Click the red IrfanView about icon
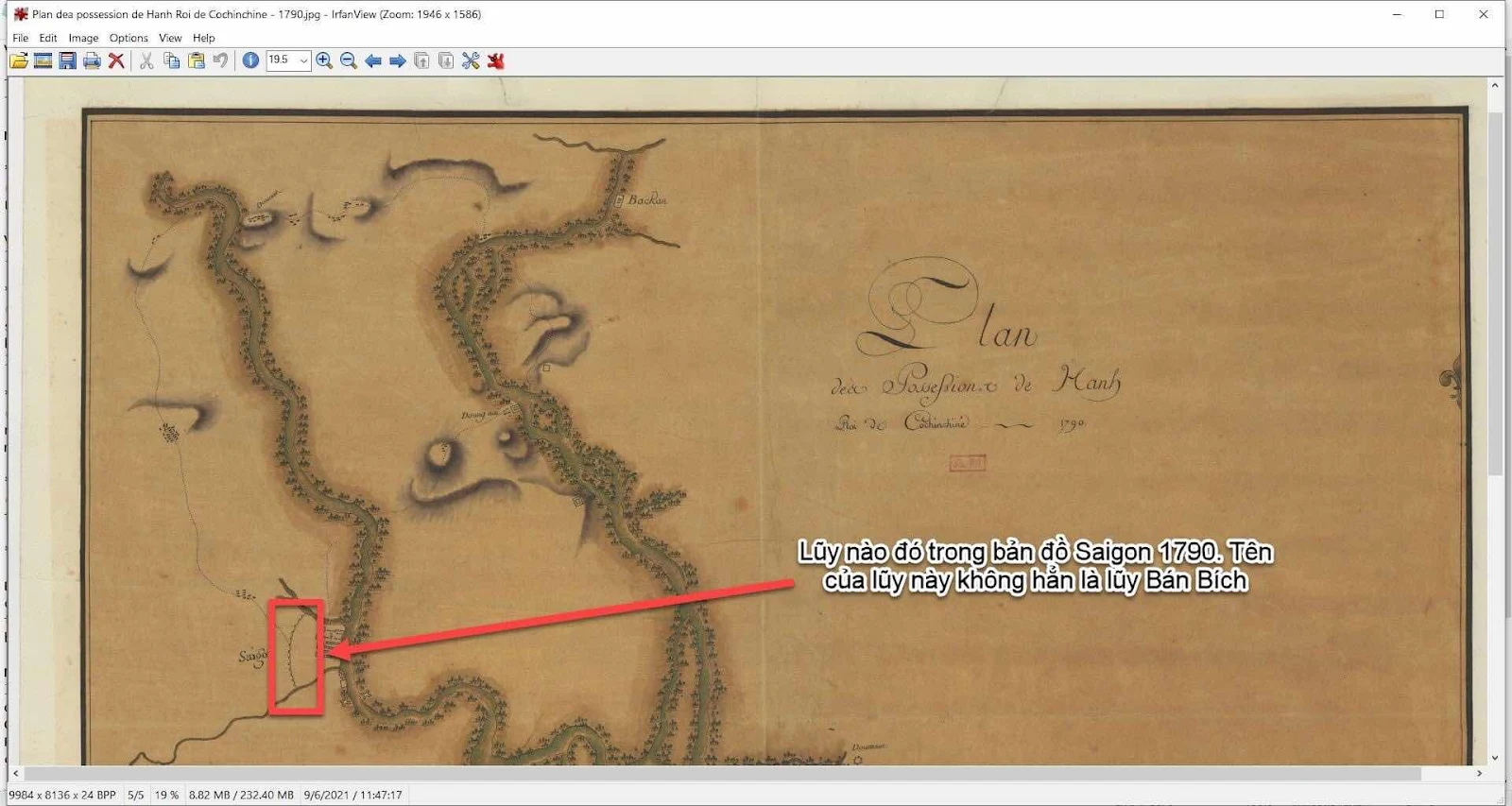Screen dimensions: 1512x806 pyautogui.click(x=495, y=60)
